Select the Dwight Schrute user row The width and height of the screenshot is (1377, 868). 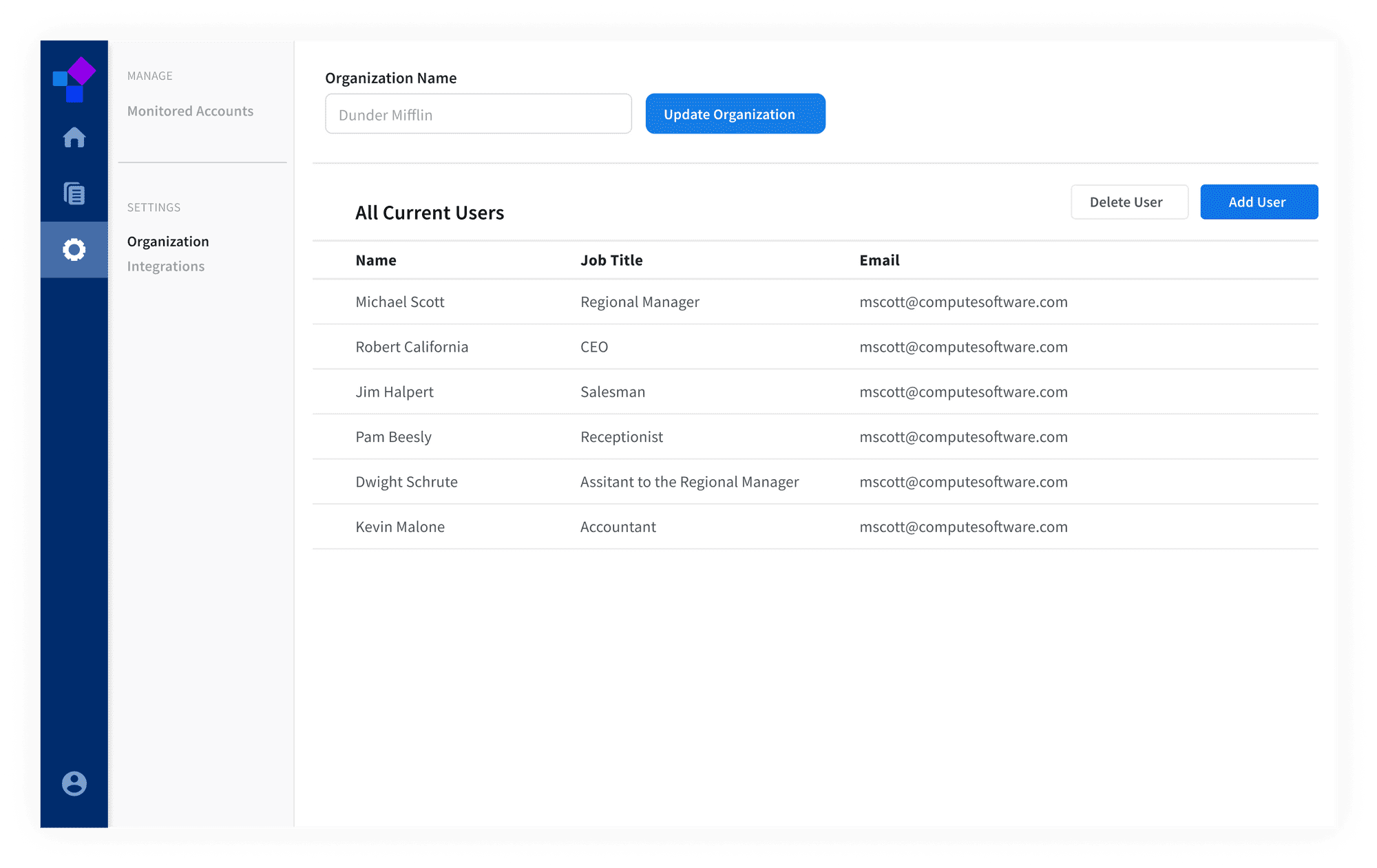point(406,482)
